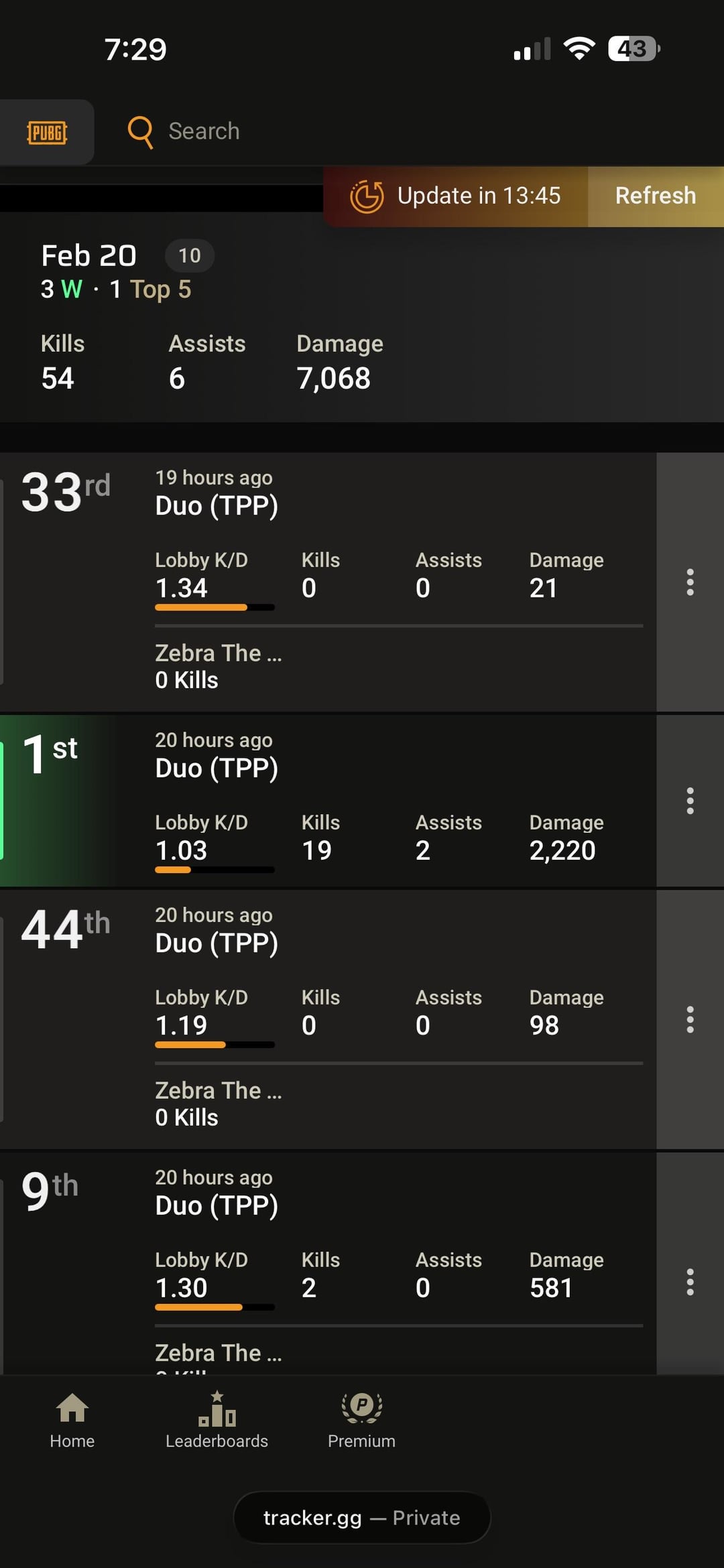Click the update timer clock icon
Screen dimensions: 724x1568
367,196
